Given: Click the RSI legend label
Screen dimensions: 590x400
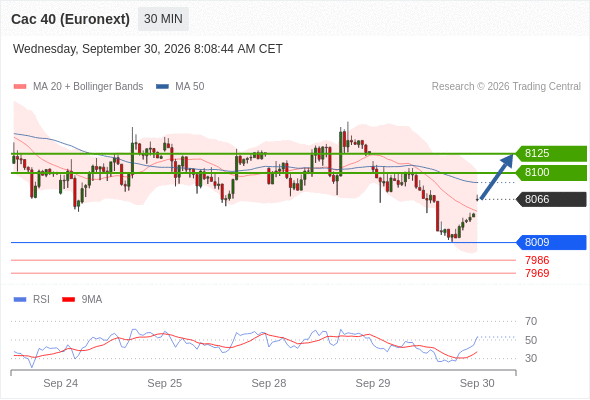Looking at the screenshot, I should [41, 300].
